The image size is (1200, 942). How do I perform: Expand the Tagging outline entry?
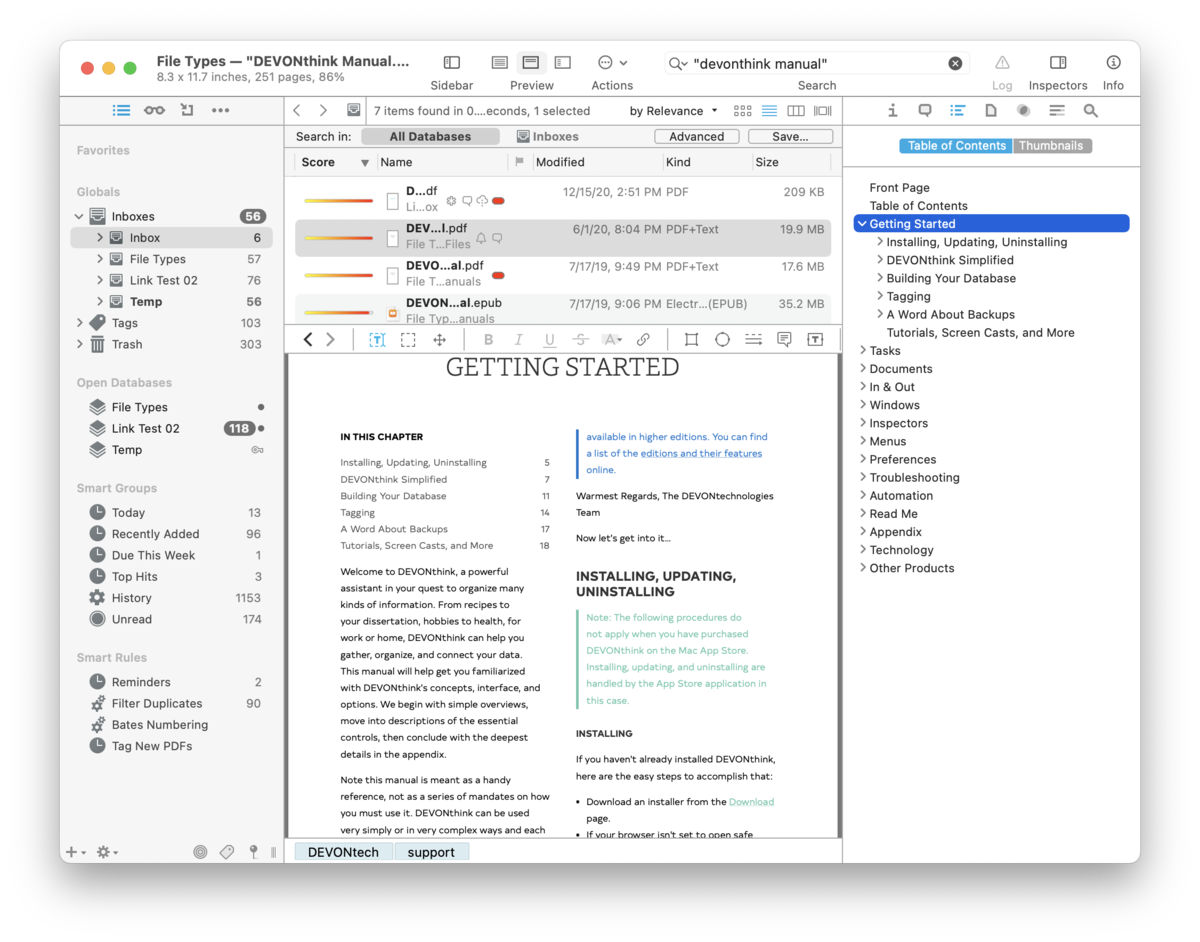[879, 296]
